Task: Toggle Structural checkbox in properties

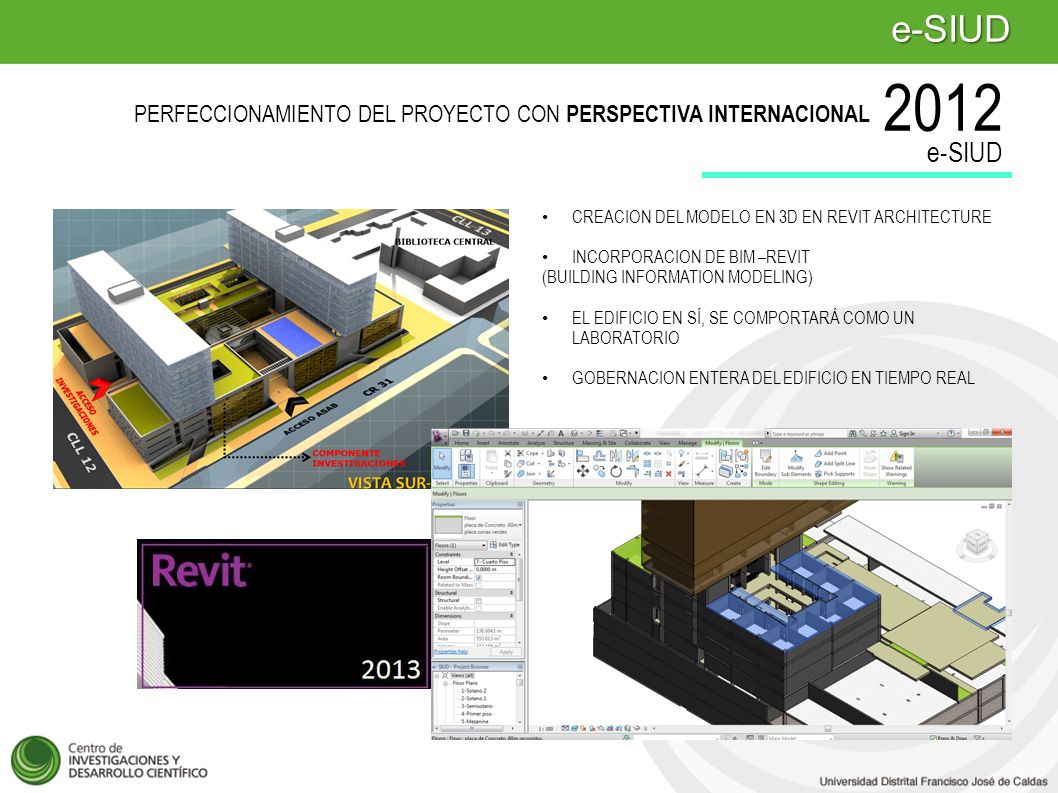Action: [x=478, y=601]
